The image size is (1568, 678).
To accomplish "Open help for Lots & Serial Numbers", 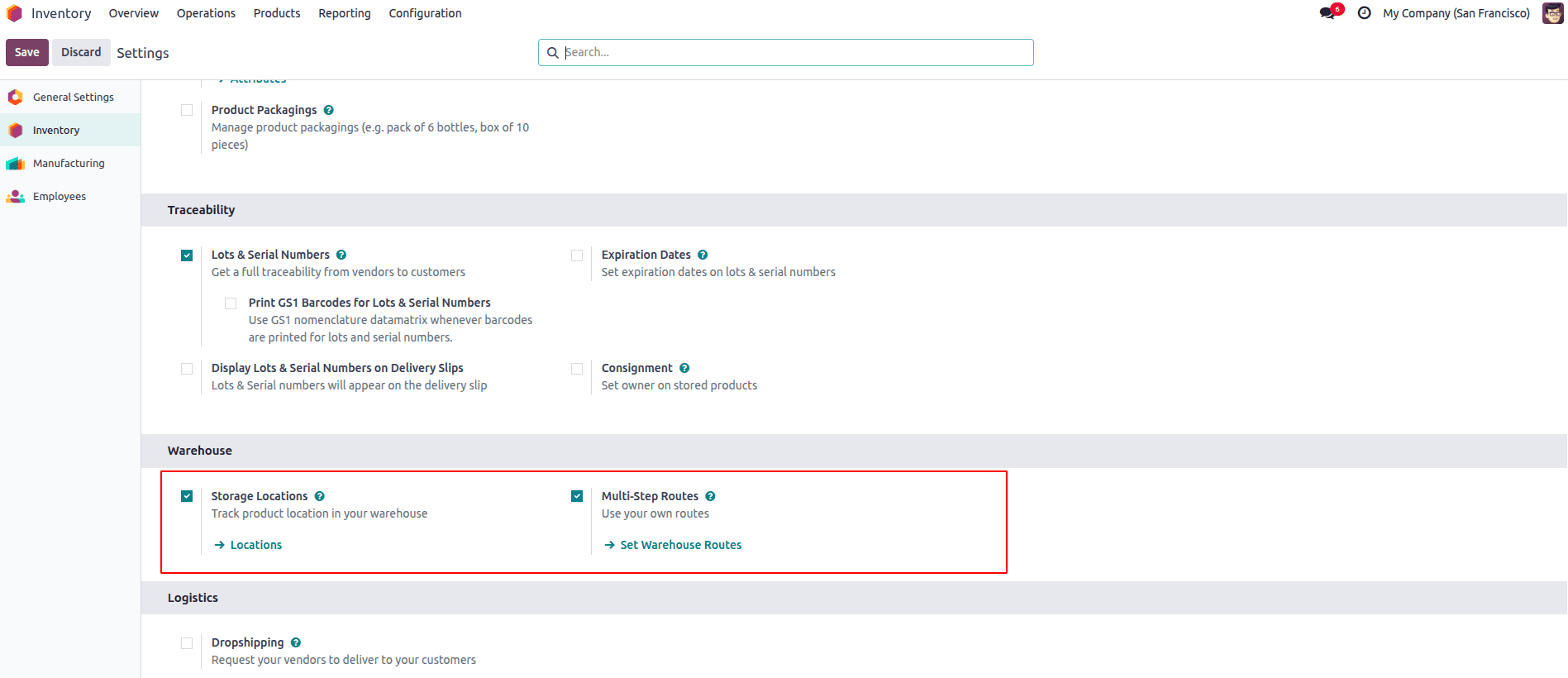I will [341, 255].
